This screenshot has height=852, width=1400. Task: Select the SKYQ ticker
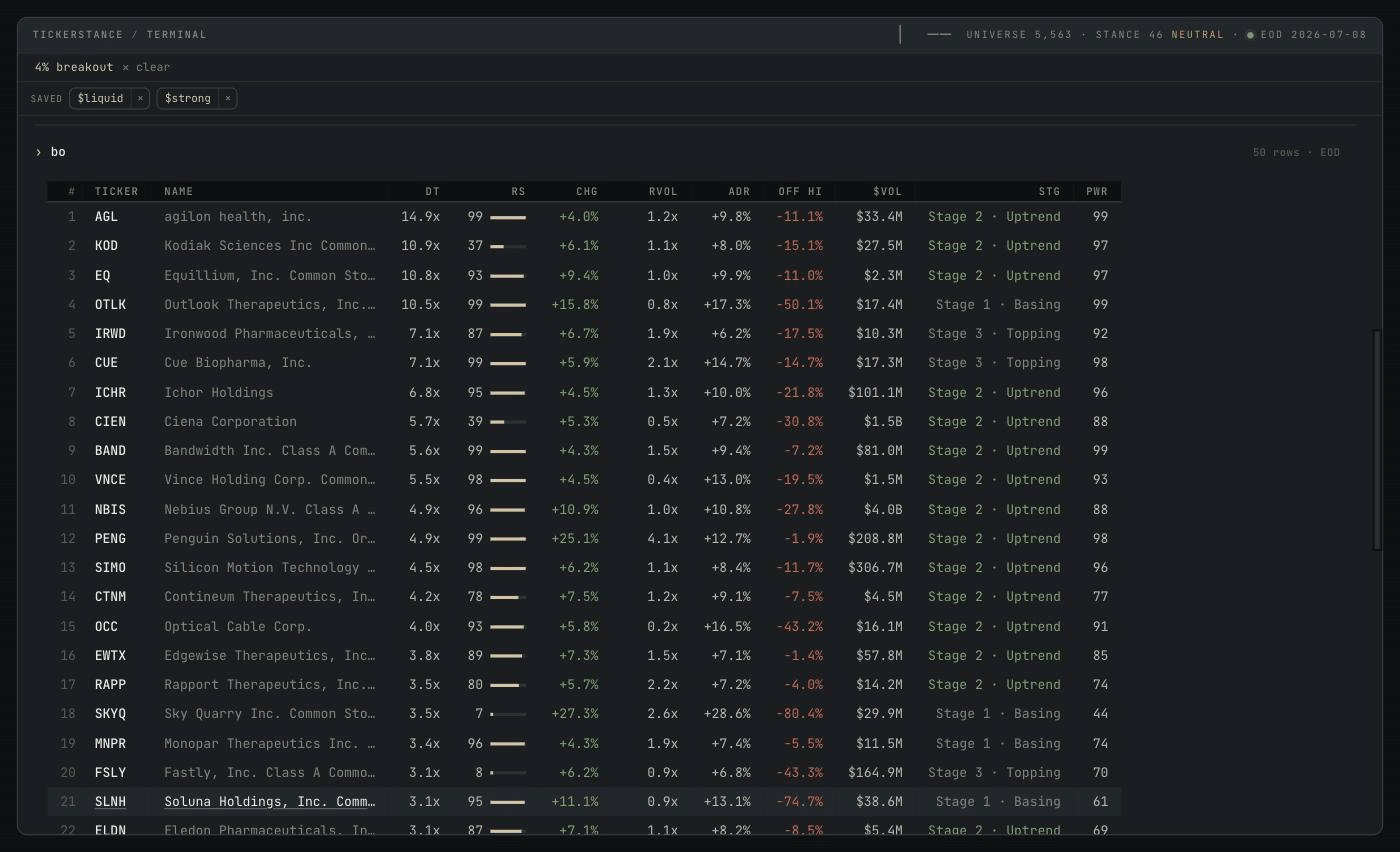tap(110, 714)
